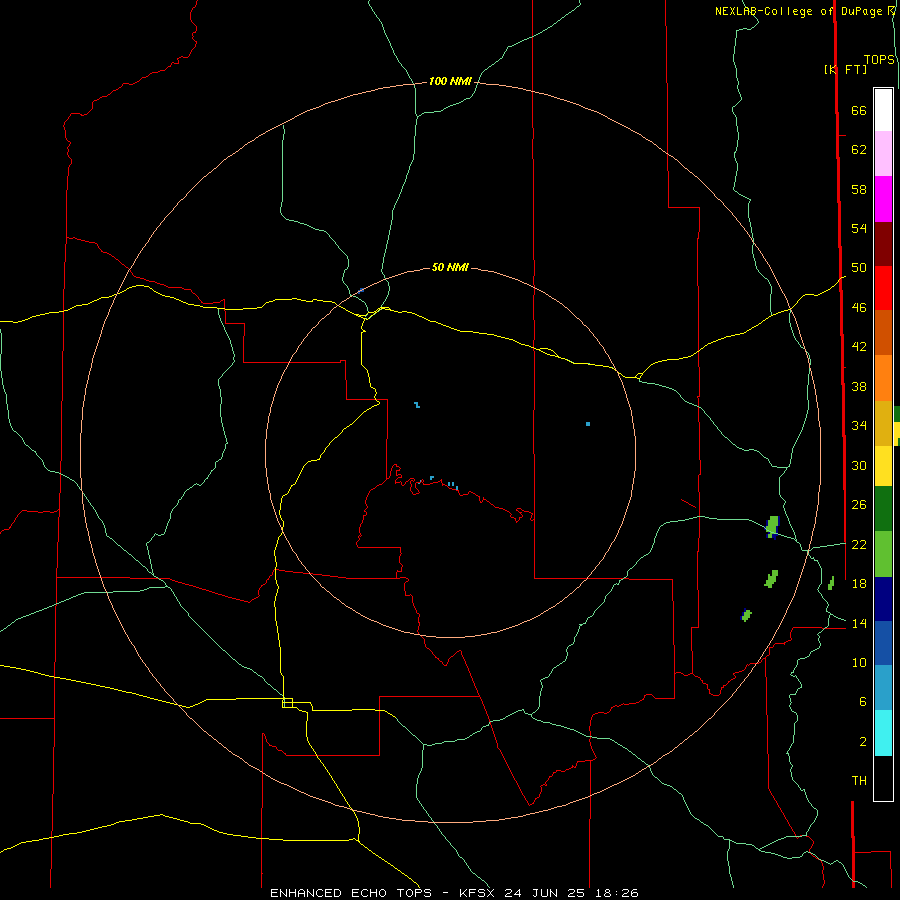Pick the navy blue legend swatch

[x=883, y=599]
